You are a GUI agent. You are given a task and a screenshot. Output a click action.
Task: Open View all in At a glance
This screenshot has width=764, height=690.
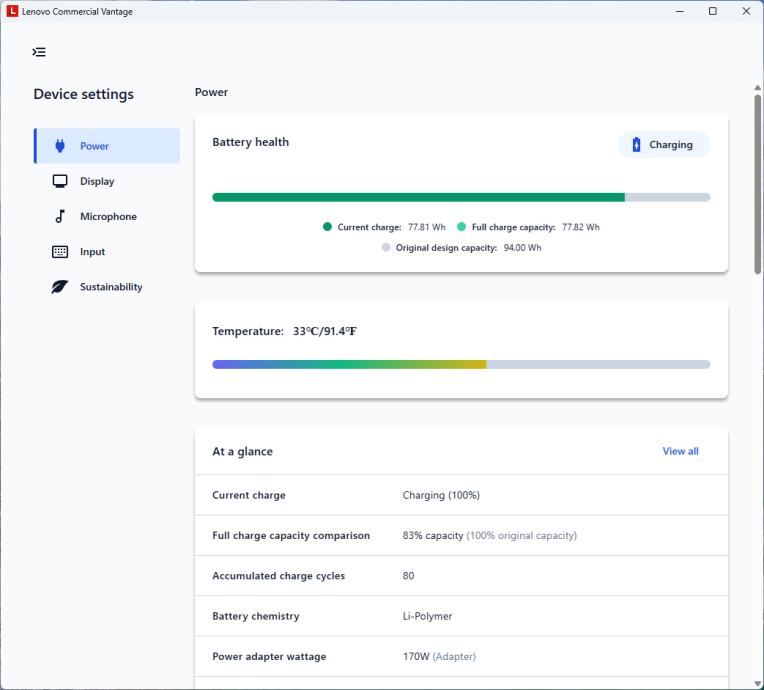(x=680, y=451)
